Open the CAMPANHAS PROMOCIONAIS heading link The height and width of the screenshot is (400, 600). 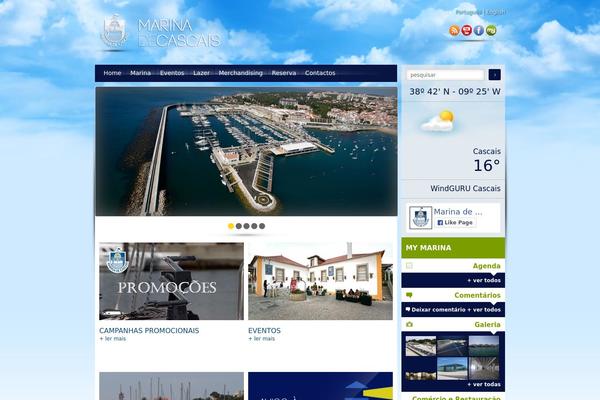pyautogui.click(x=149, y=330)
